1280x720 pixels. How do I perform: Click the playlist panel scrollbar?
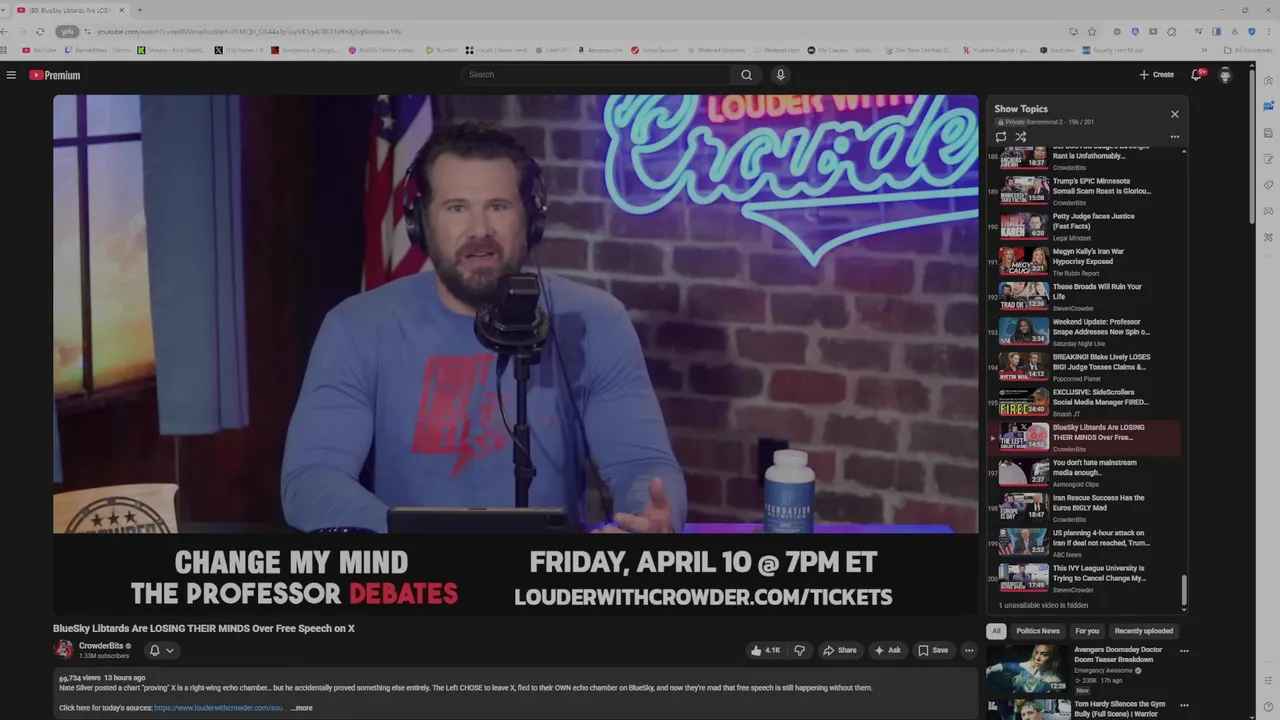pos(1184,590)
